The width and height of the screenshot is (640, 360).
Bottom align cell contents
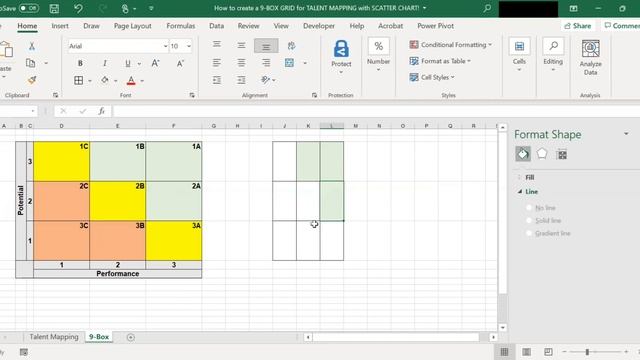(x=266, y=46)
